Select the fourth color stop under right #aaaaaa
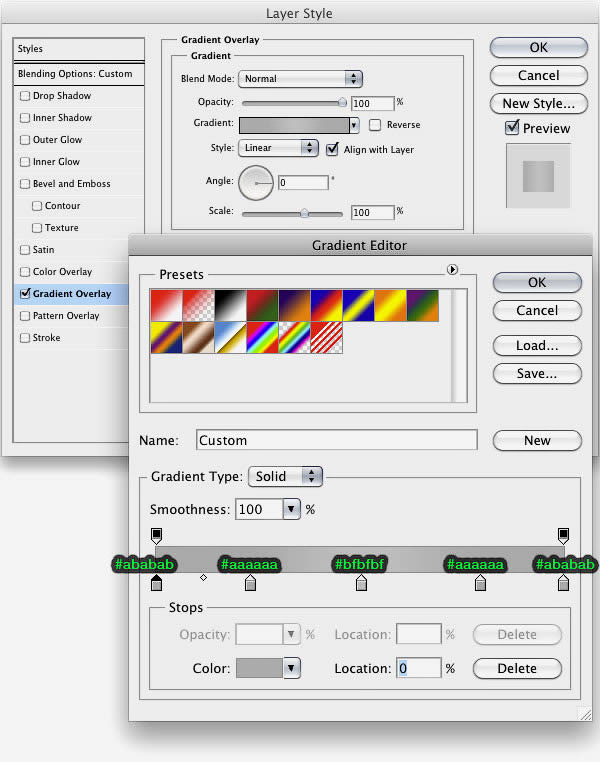 click(480, 583)
